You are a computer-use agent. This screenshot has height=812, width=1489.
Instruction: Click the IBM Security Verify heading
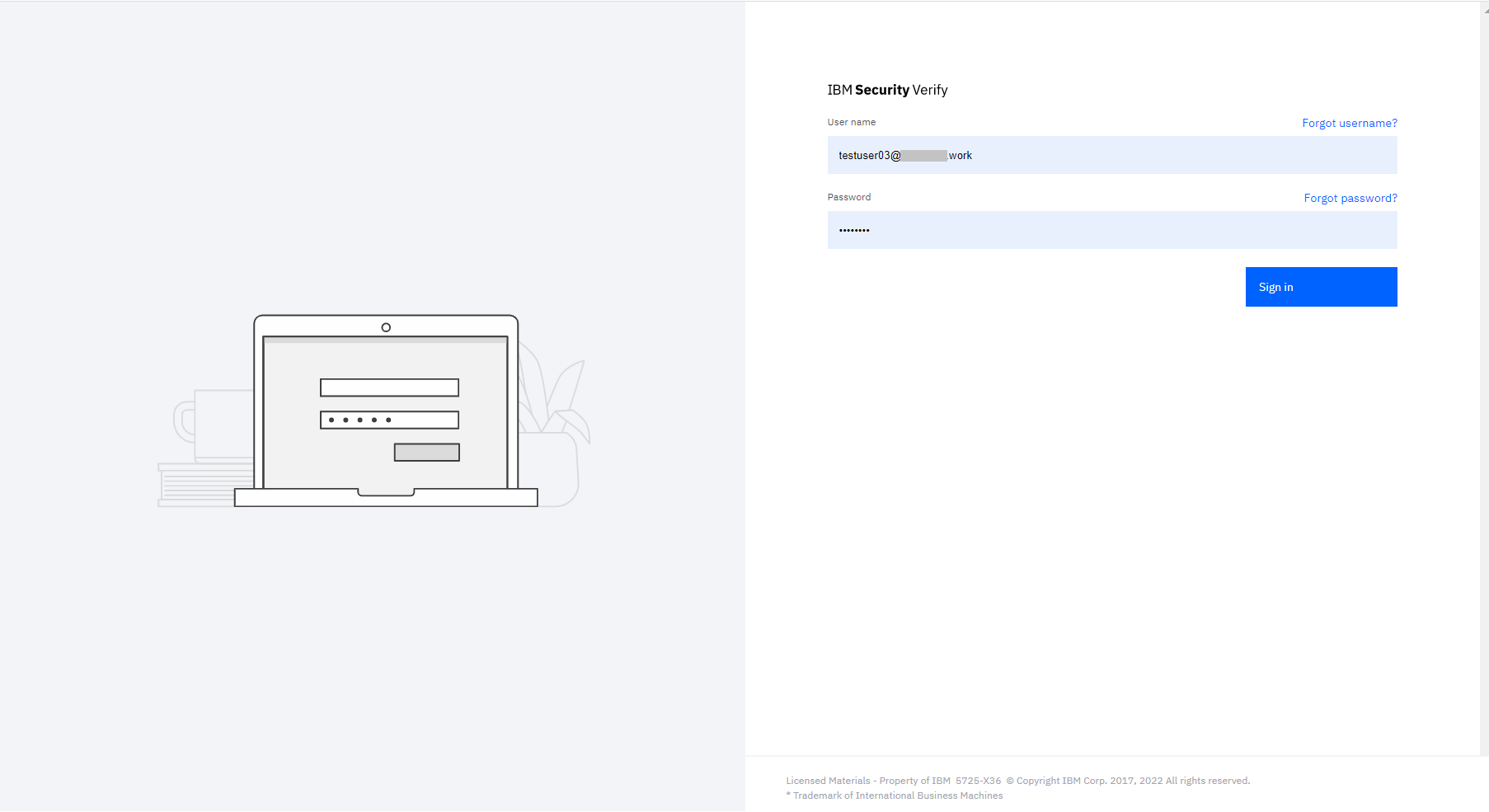coord(887,90)
